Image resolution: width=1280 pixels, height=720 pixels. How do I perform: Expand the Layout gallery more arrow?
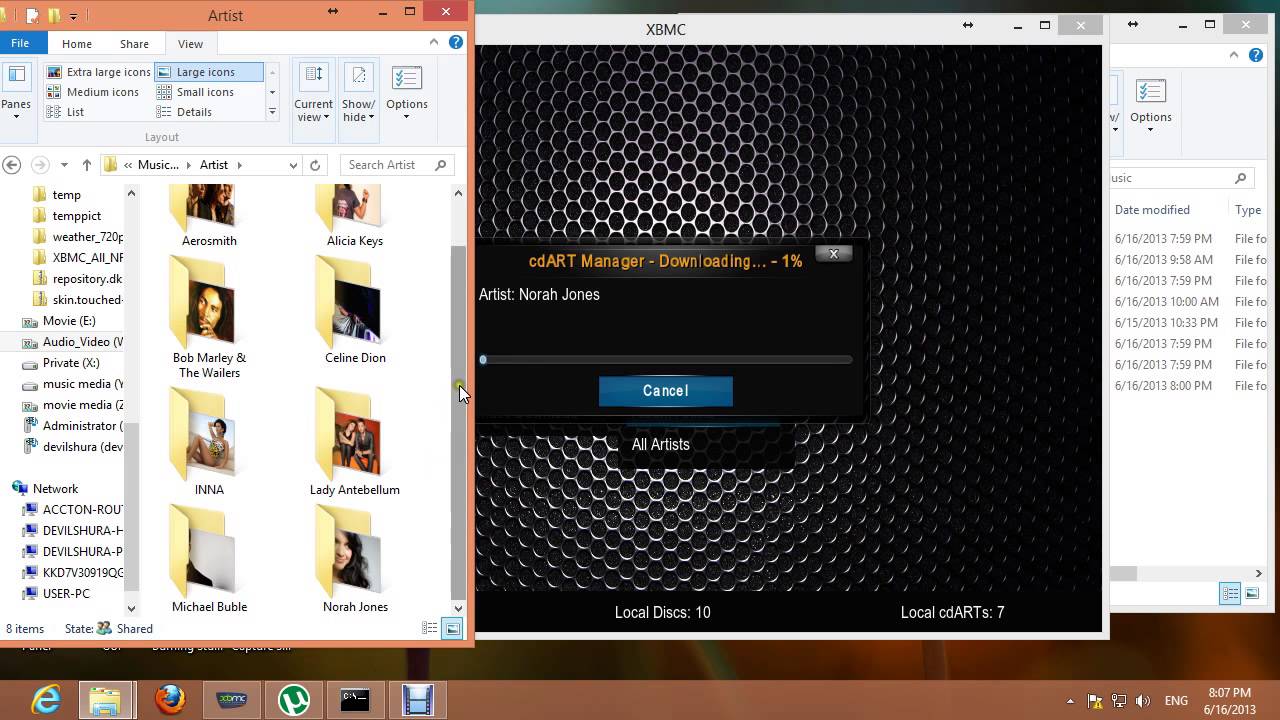(272, 112)
